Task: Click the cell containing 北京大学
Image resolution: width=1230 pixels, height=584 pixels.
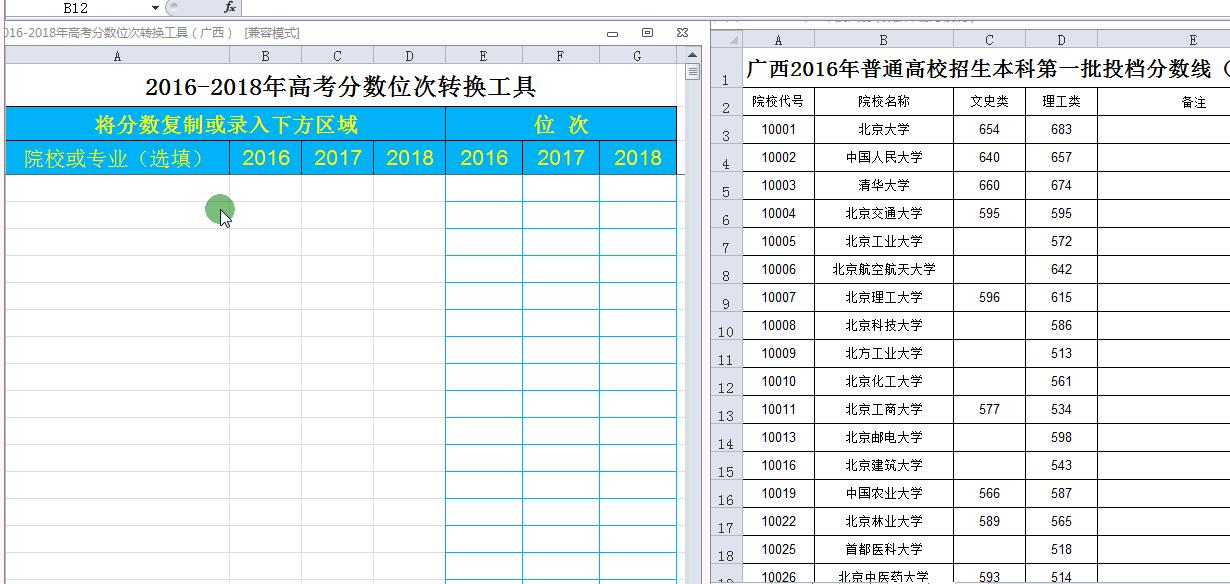Action: tap(881, 129)
